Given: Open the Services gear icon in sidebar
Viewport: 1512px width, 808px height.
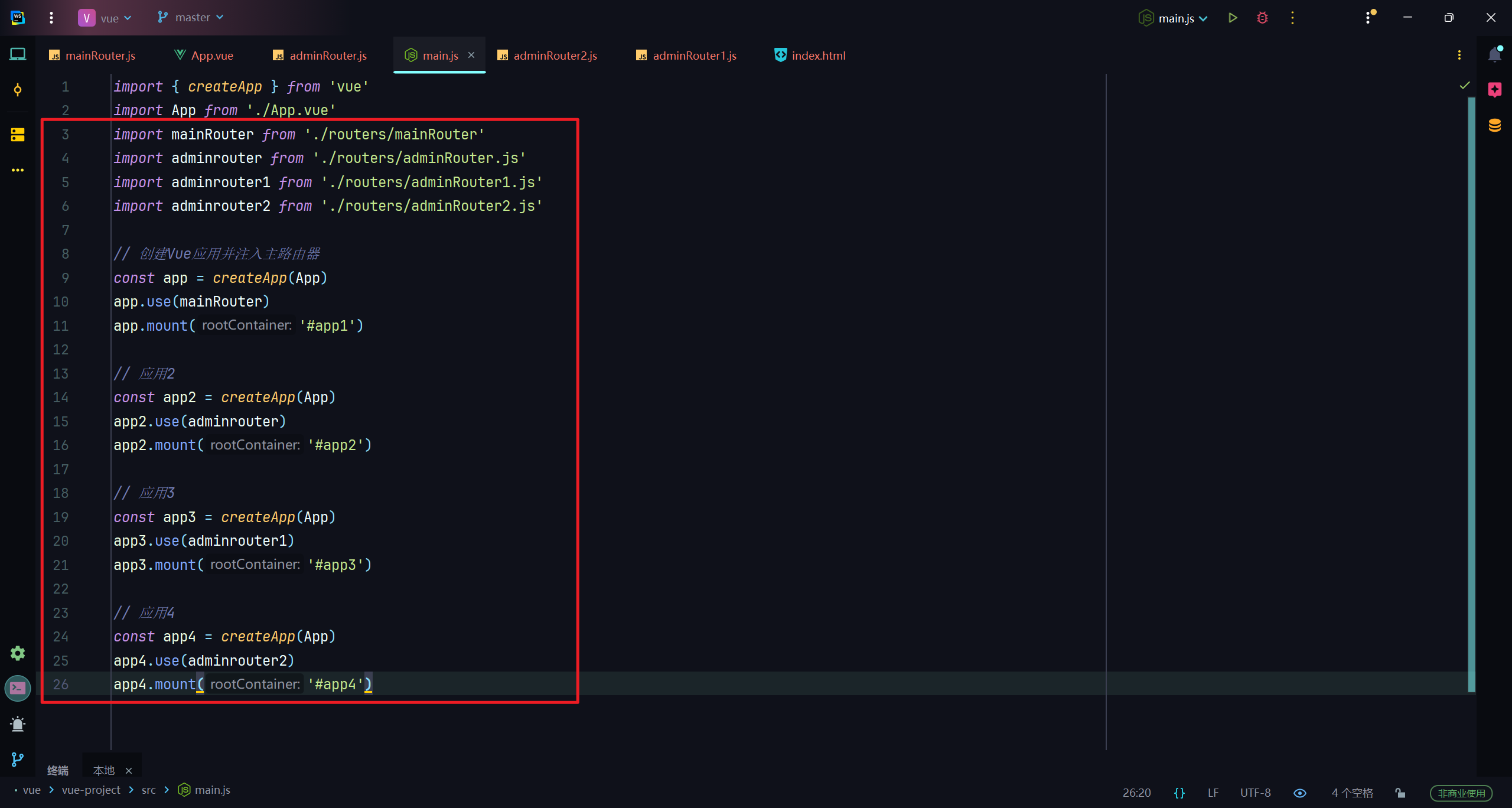Looking at the screenshot, I should pos(18,653).
